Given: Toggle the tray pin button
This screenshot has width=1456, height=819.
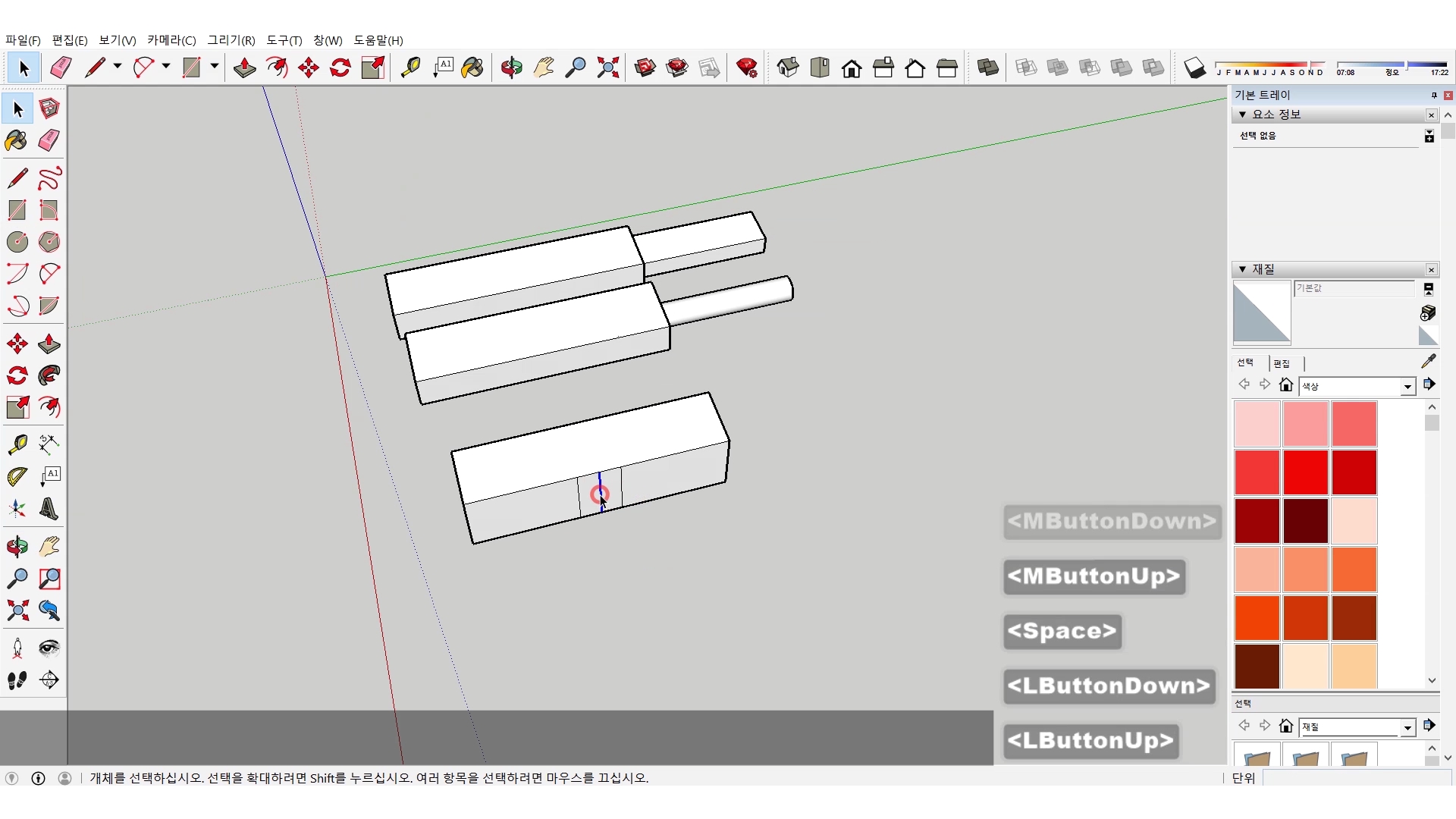Looking at the screenshot, I should 1433,96.
